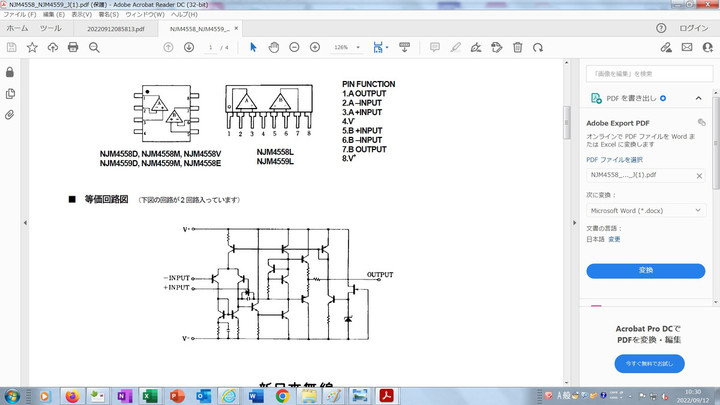Screen dimensions: 720x405
Task: Collapse the PDF を書き出し panel section
Action: click(699, 98)
